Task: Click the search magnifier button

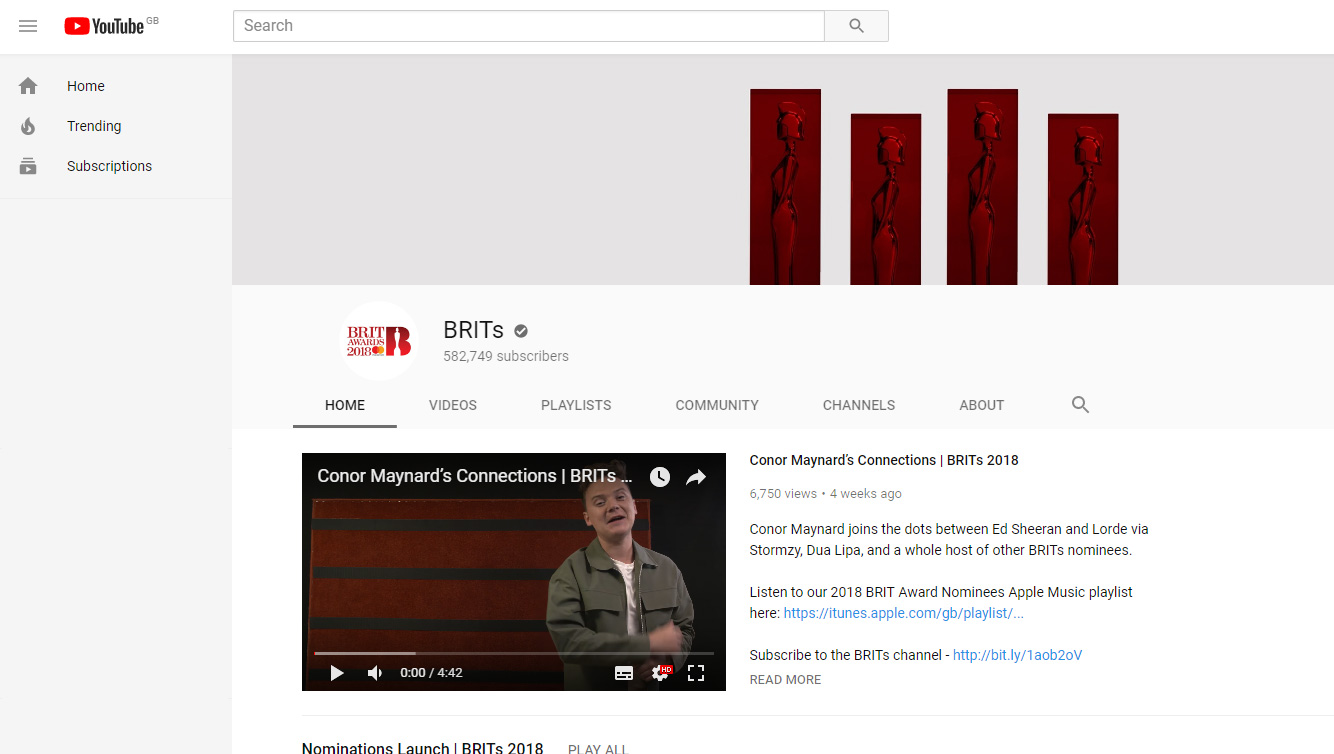Action: pyautogui.click(x=856, y=26)
